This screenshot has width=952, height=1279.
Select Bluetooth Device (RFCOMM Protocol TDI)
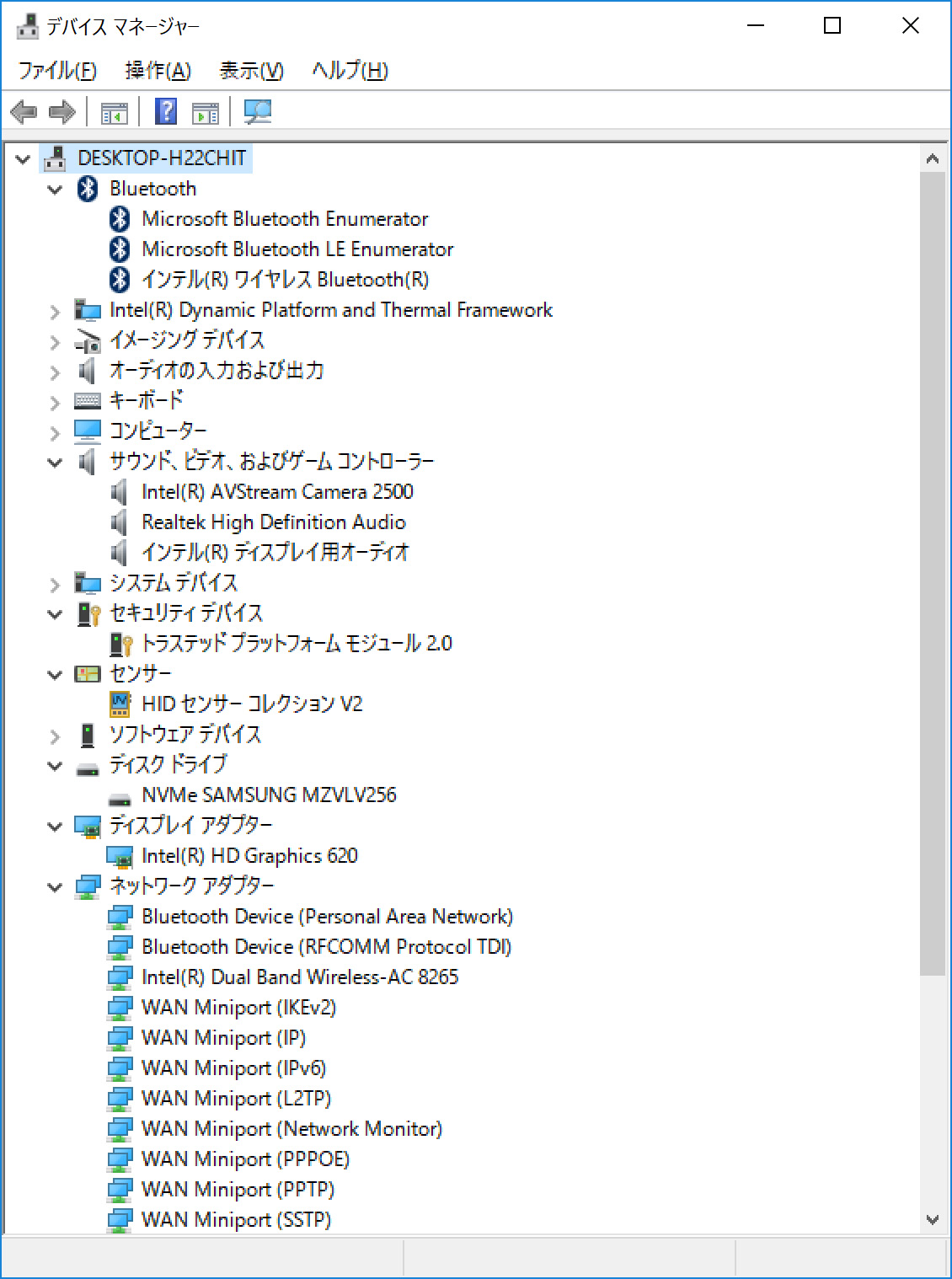(x=326, y=947)
